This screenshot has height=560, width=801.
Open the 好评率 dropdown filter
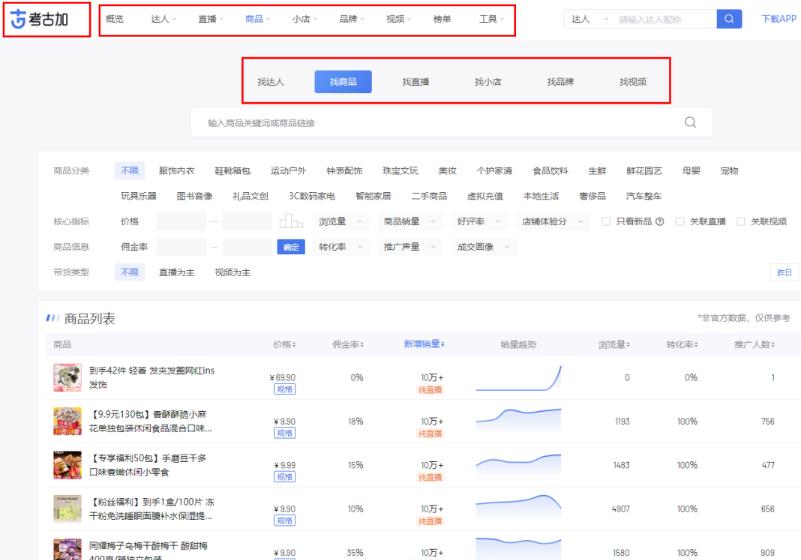click(x=478, y=221)
